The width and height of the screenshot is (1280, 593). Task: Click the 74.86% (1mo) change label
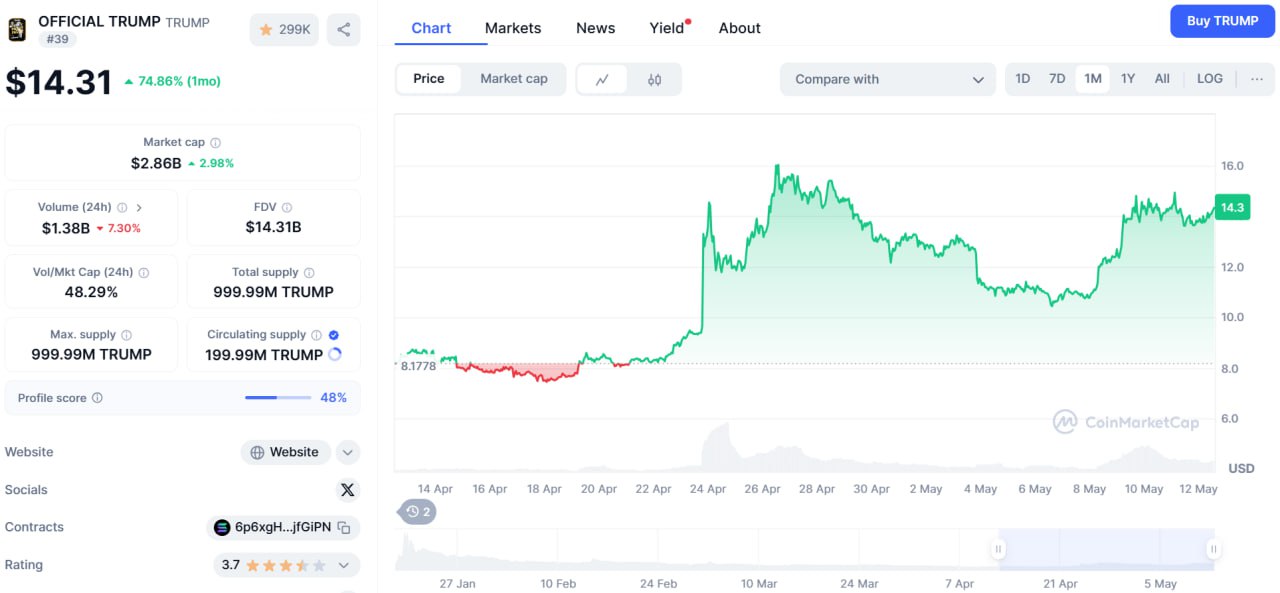[x=172, y=82]
